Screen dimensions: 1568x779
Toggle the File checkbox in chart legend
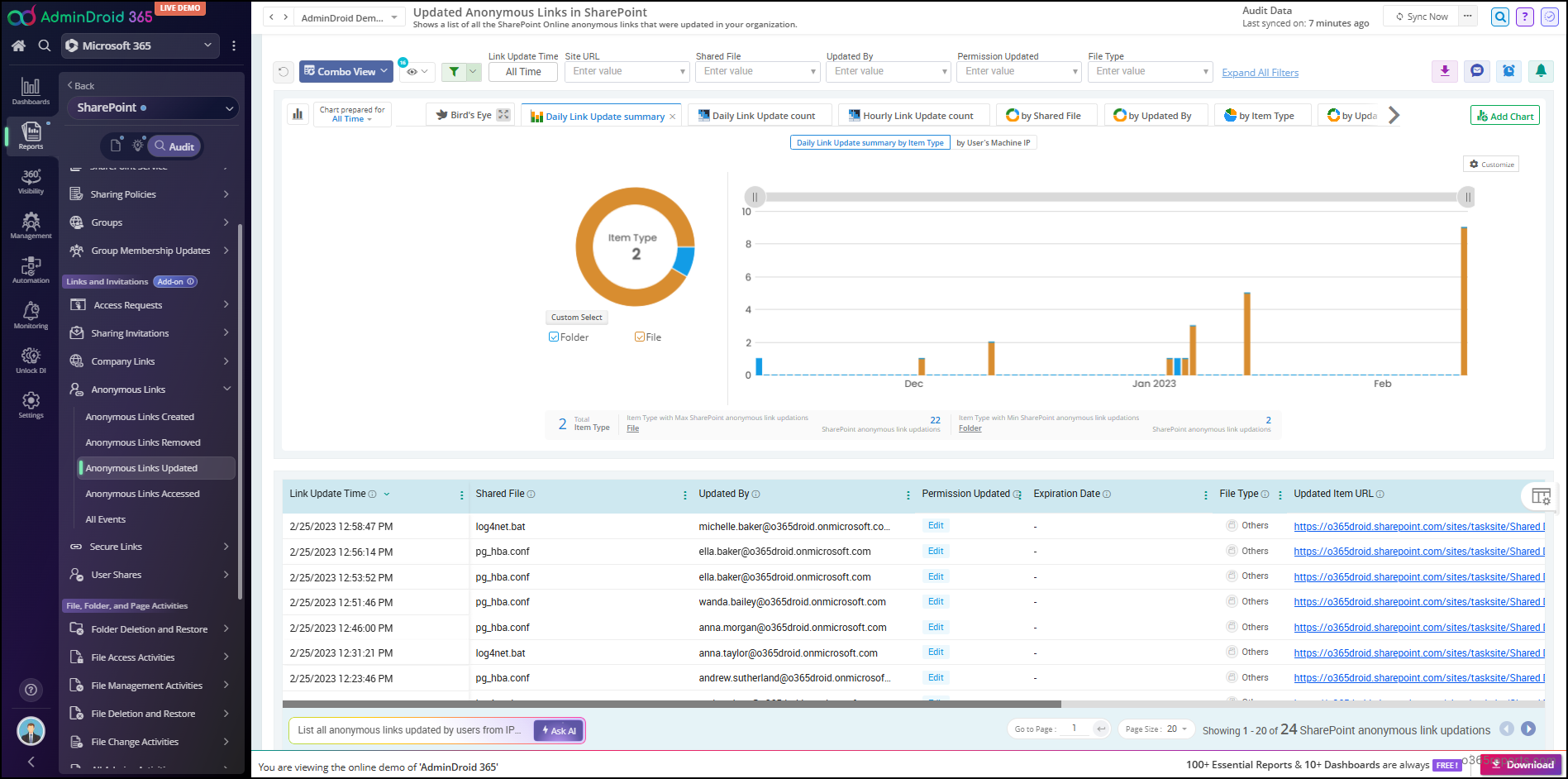tap(640, 337)
